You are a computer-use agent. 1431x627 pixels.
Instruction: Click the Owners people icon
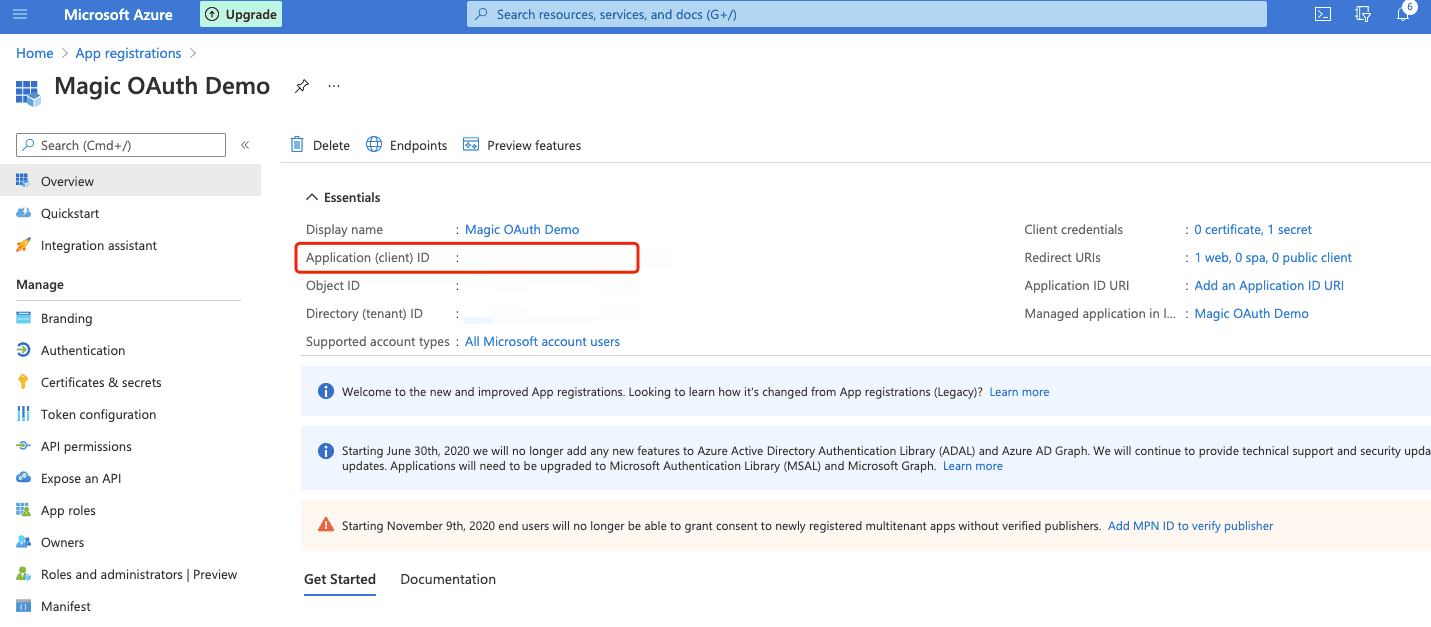pos(23,542)
